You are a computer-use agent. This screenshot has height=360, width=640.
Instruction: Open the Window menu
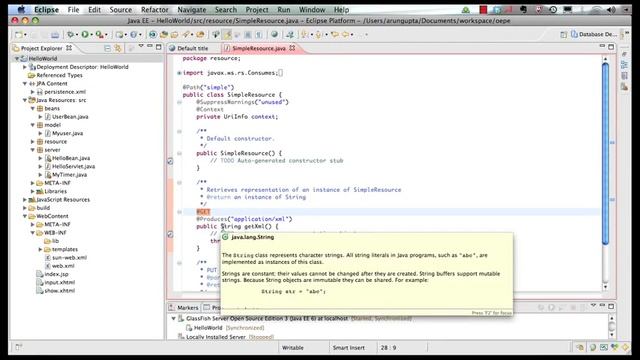pos(312,9)
